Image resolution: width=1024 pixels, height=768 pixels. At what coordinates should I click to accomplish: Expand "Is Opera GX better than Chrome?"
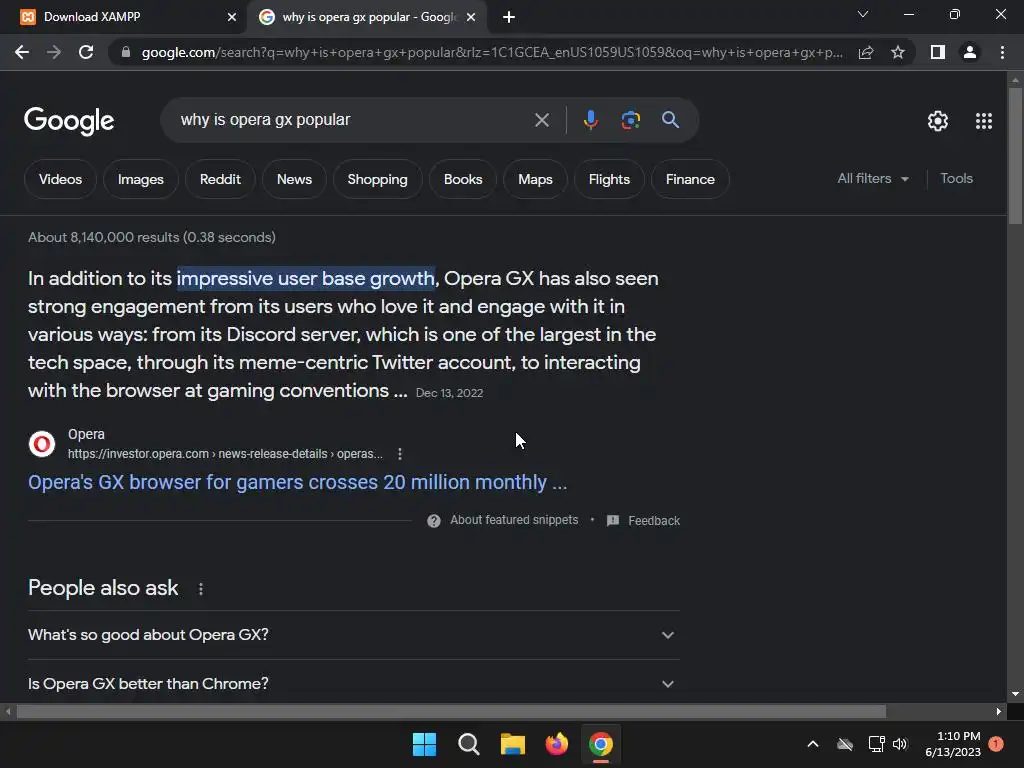[x=354, y=684]
